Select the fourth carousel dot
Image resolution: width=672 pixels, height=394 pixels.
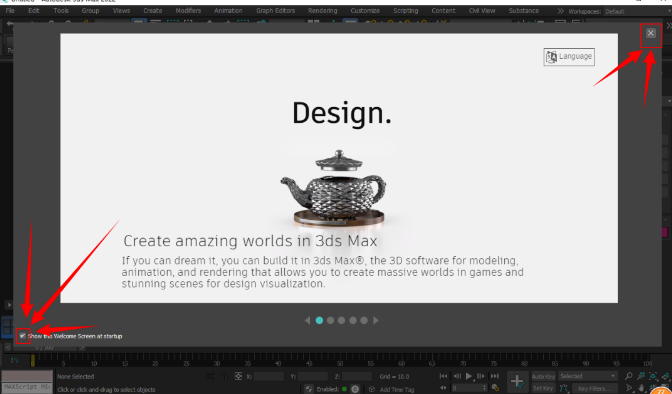tap(353, 320)
